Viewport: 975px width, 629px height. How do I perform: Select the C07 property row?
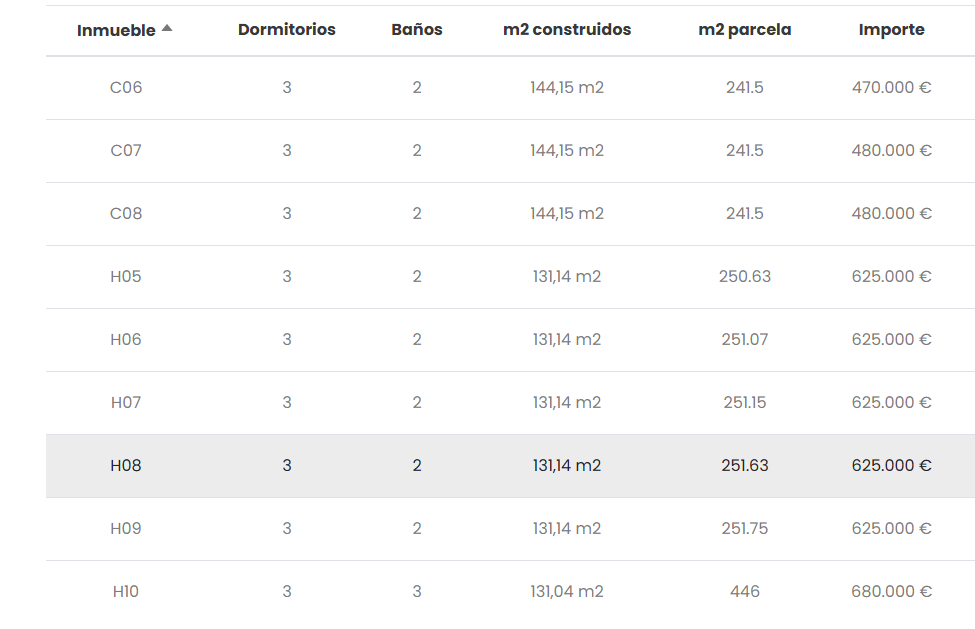coord(126,151)
